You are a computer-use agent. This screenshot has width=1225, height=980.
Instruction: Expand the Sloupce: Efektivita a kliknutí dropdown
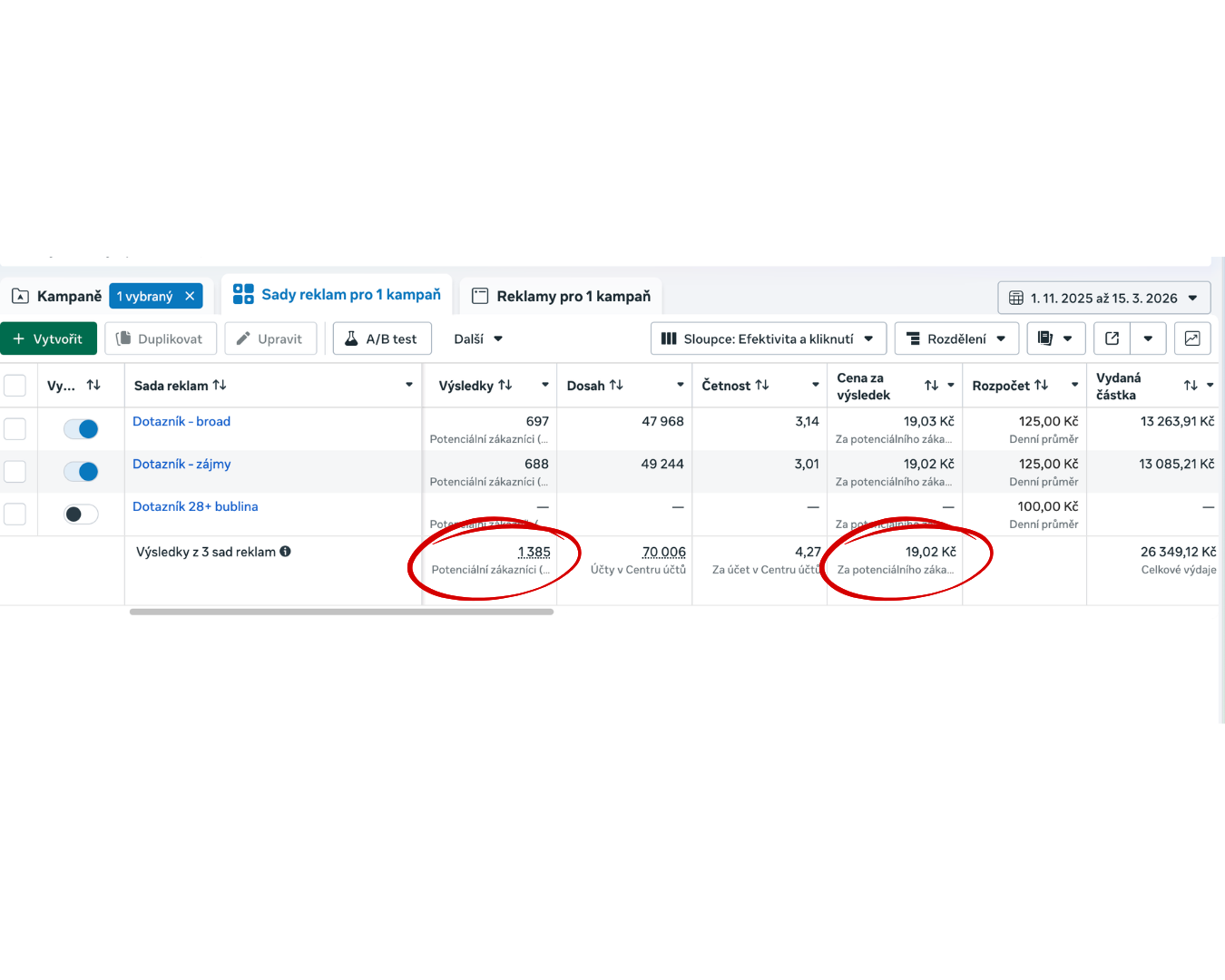tap(768, 338)
